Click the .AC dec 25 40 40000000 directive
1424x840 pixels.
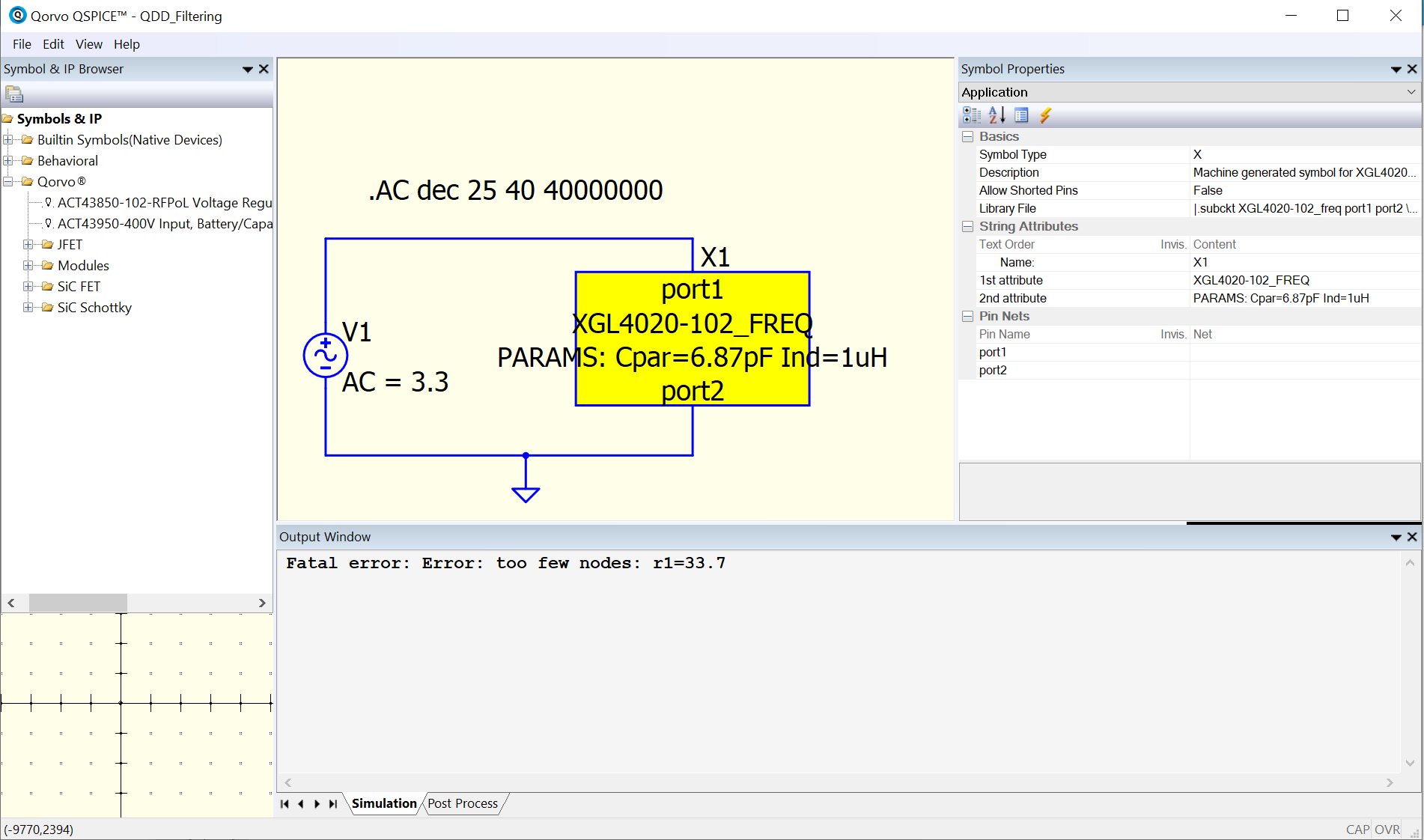tap(516, 190)
